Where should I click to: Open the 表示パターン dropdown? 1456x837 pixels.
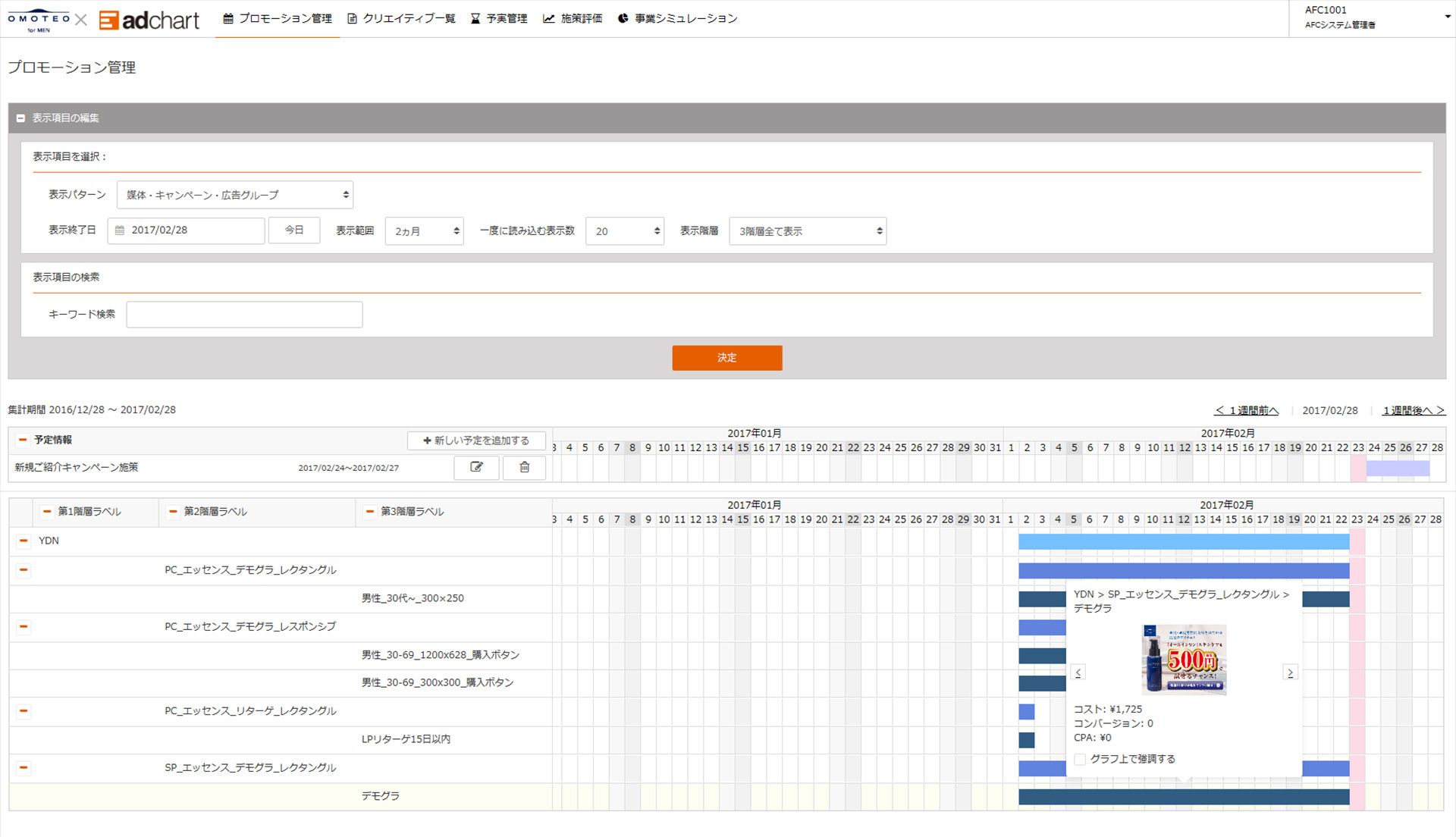235,195
